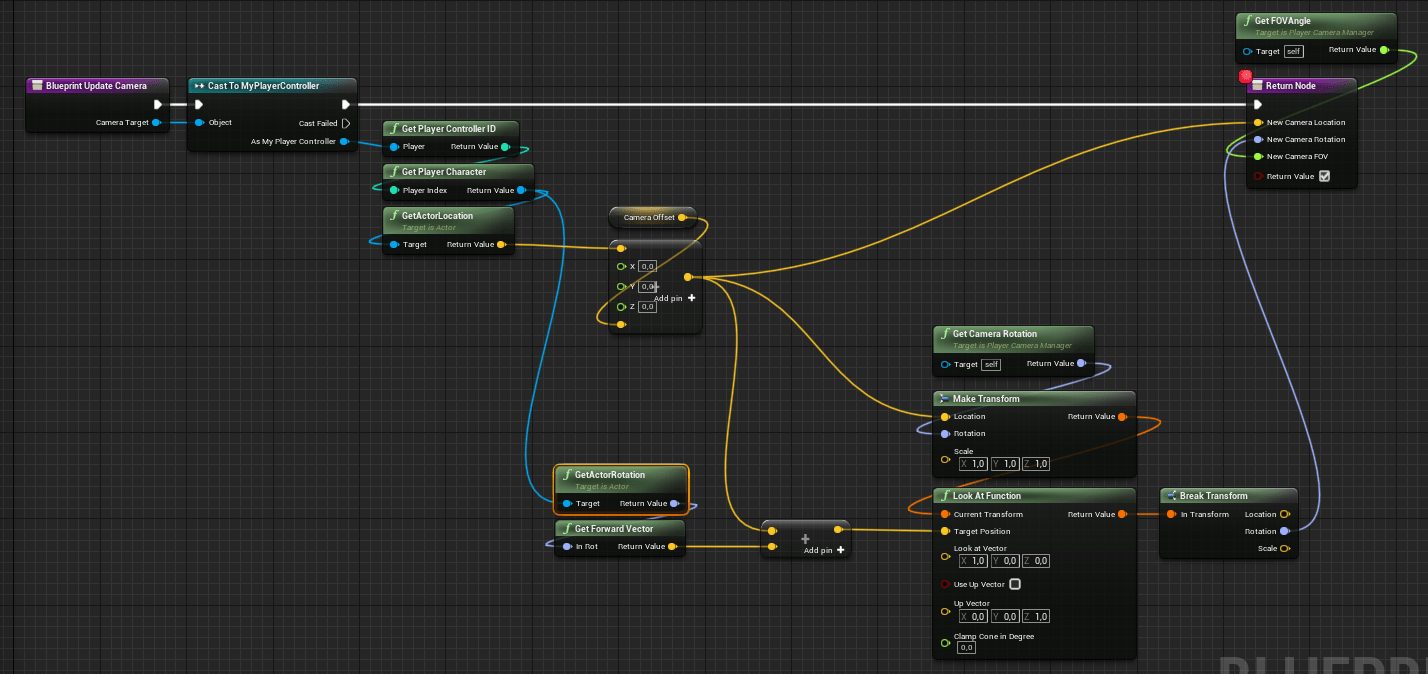Click the breakpoint icon on Return Node

pos(1245,76)
